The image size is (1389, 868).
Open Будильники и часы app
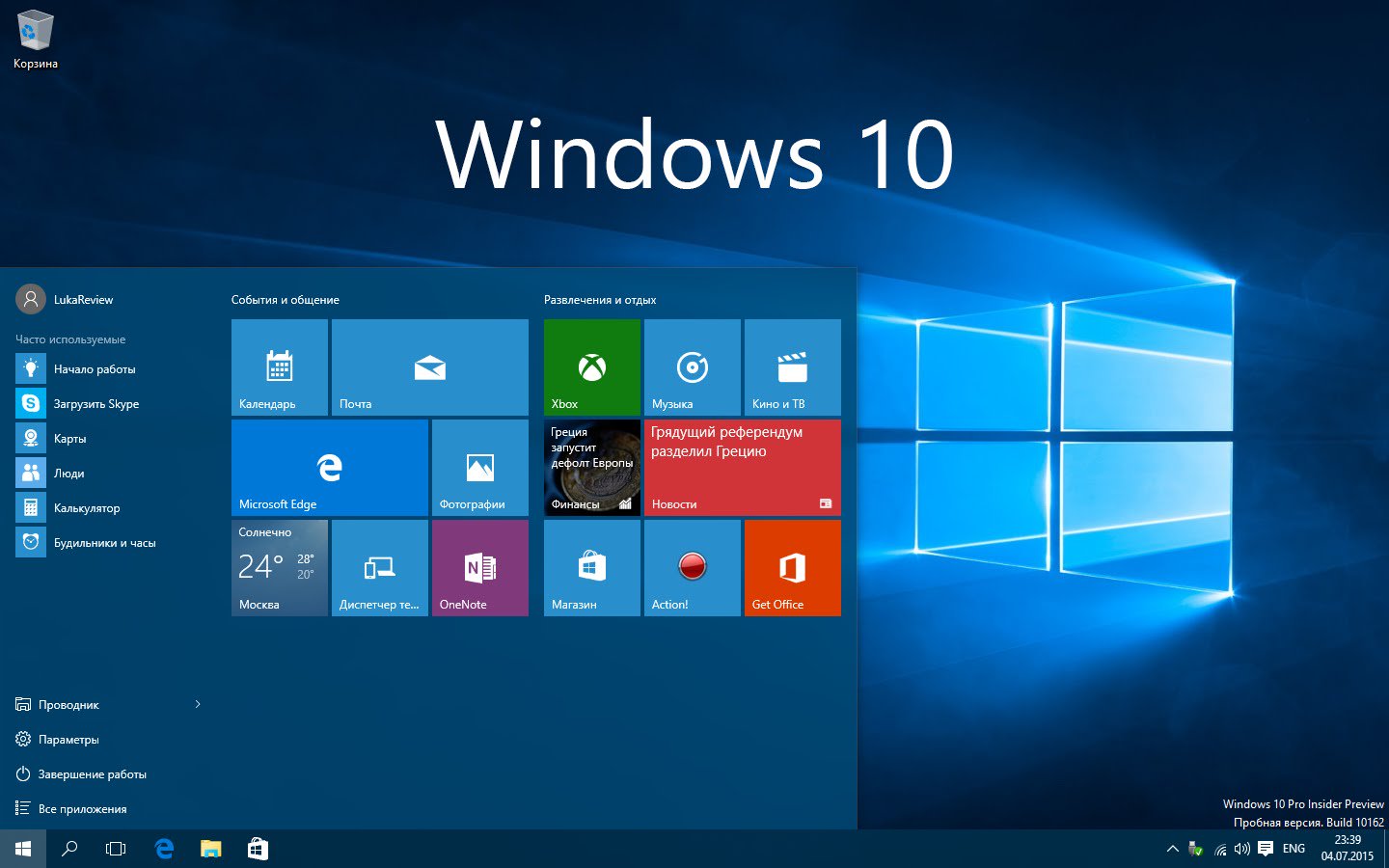(106, 542)
